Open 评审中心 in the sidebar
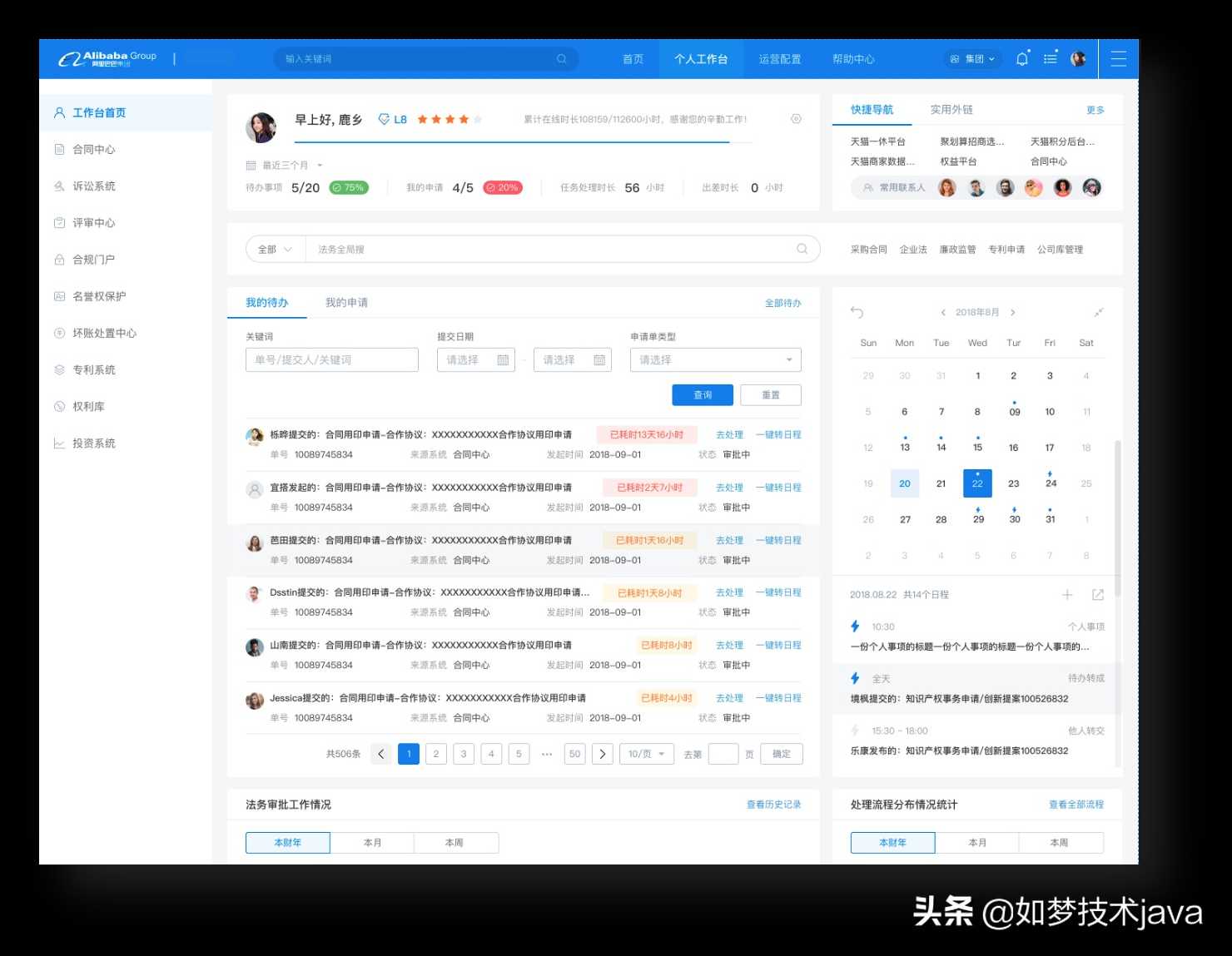 coord(126,223)
